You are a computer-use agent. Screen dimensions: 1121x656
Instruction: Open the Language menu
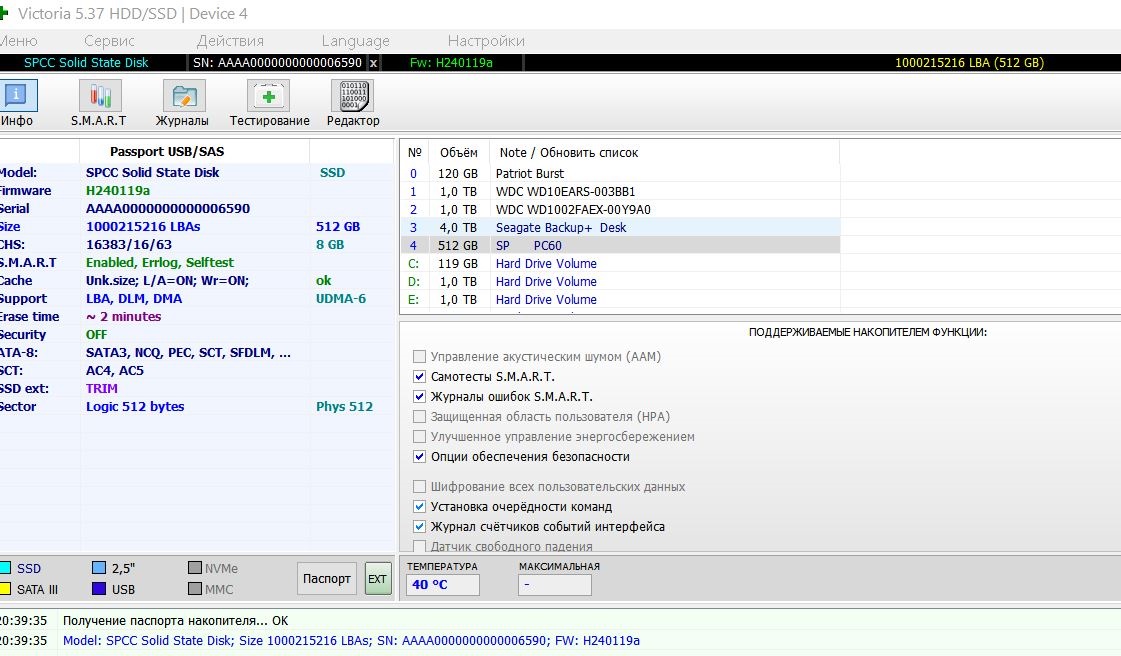pos(355,41)
